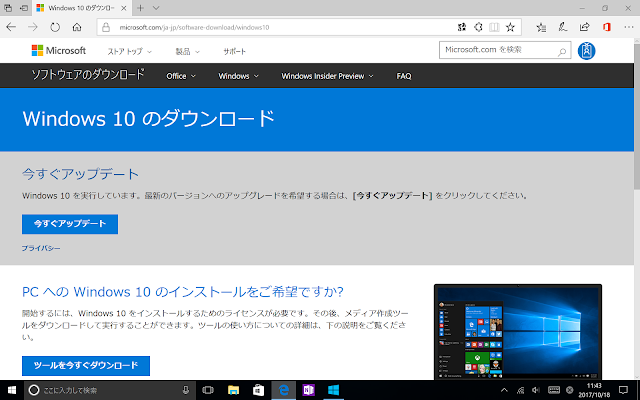640x400 pixels.
Task: Open the blue Windows app on taskbar
Action: (333, 390)
